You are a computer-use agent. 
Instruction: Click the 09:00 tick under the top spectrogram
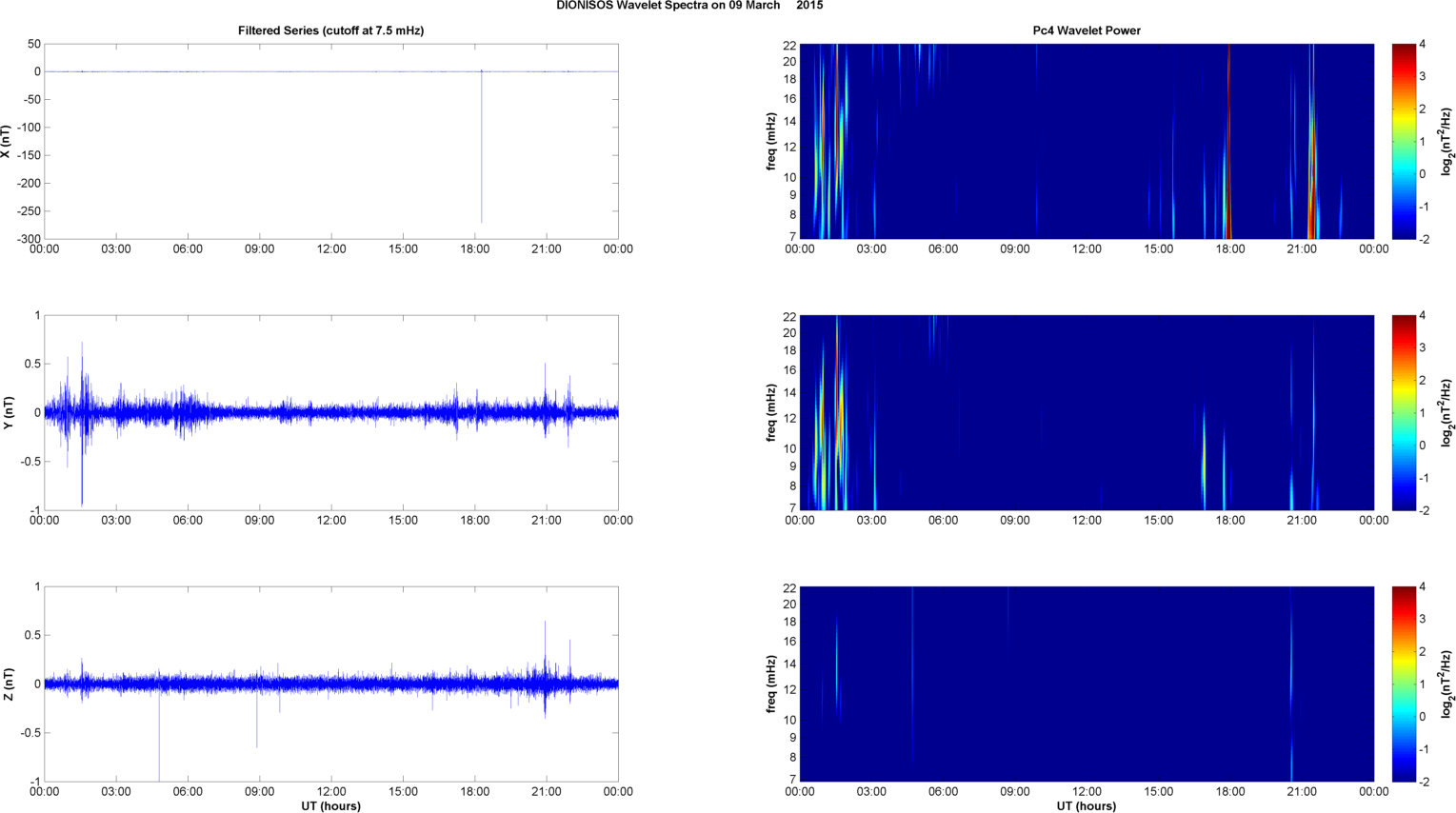(x=1015, y=249)
